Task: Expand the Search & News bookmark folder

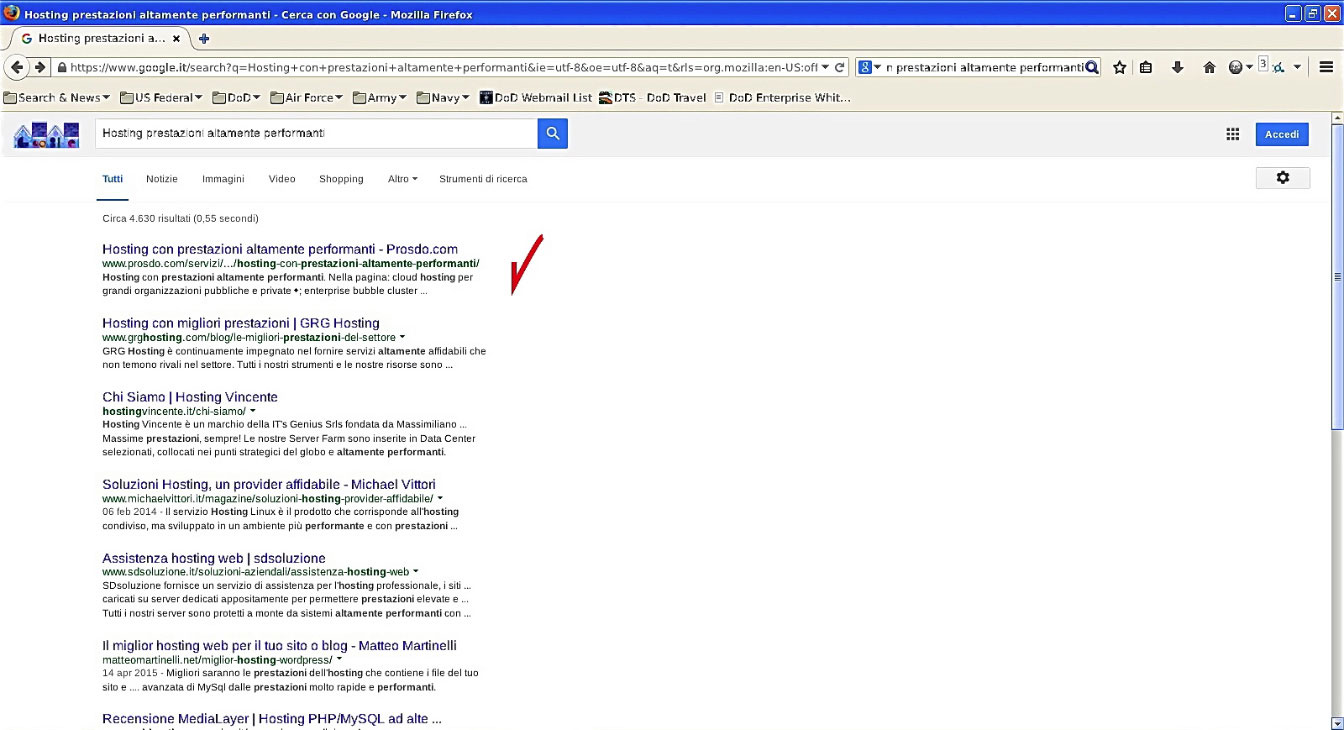Action: click(x=56, y=98)
